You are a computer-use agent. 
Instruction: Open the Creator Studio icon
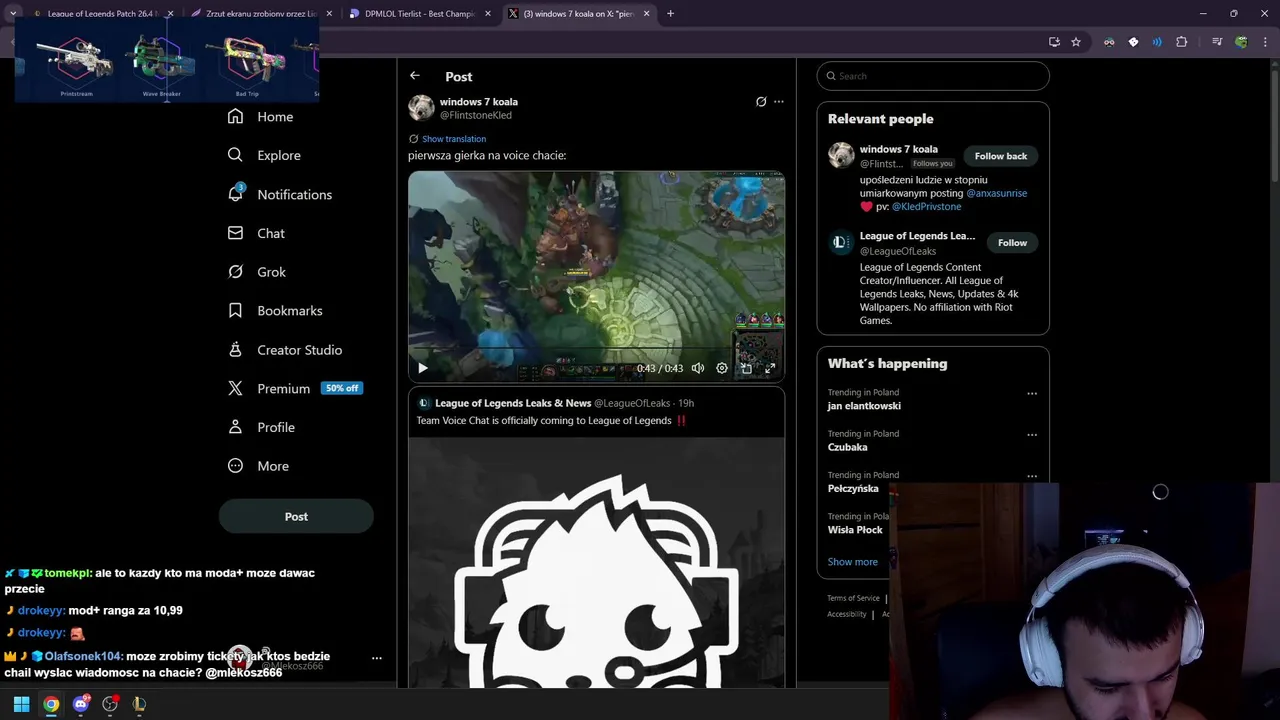pyautogui.click(x=235, y=350)
